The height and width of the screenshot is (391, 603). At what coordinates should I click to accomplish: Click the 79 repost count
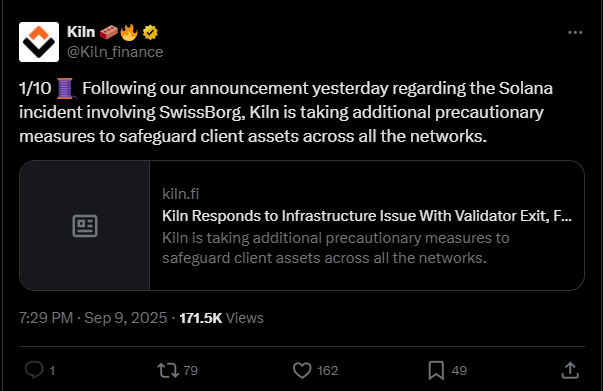point(190,371)
